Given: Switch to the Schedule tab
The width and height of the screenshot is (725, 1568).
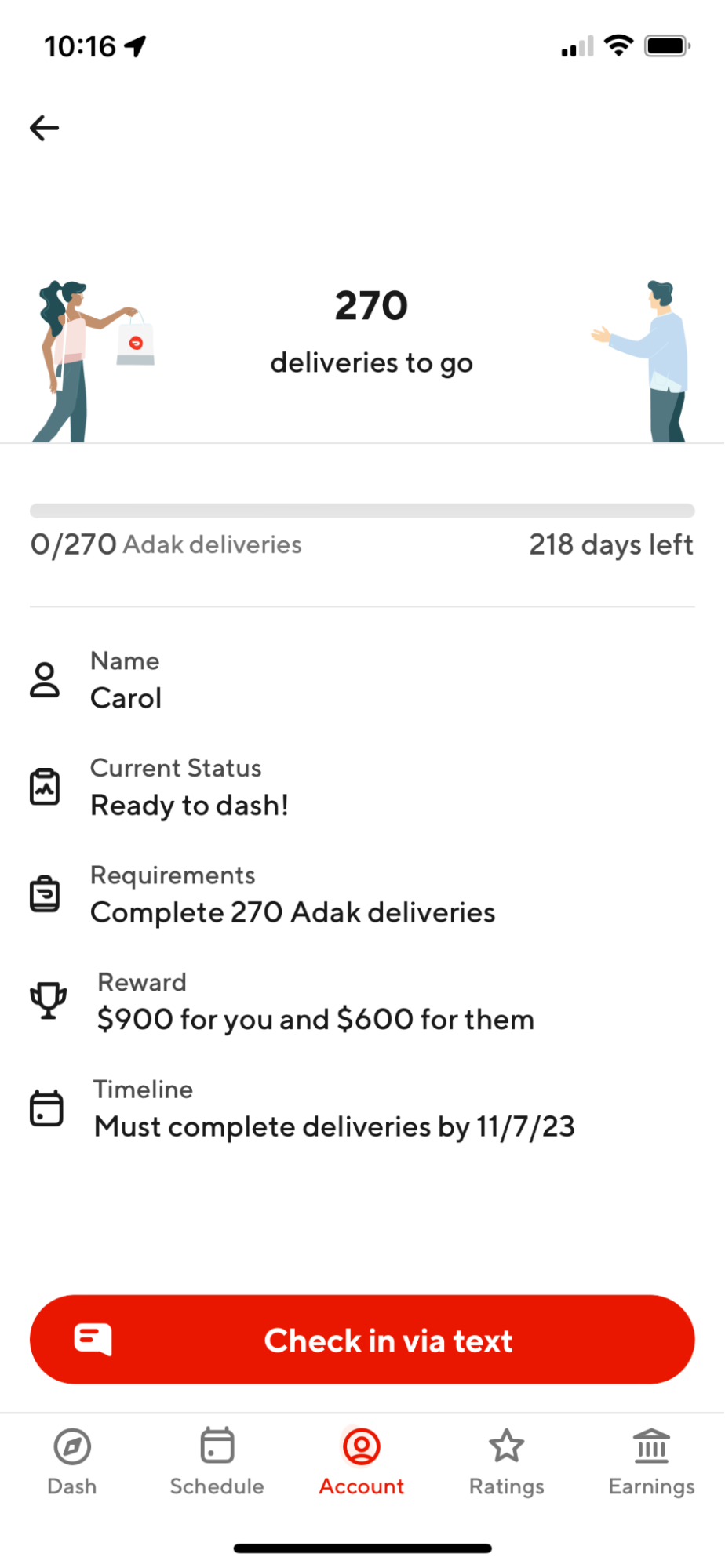Looking at the screenshot, I should pos(217,1461).
